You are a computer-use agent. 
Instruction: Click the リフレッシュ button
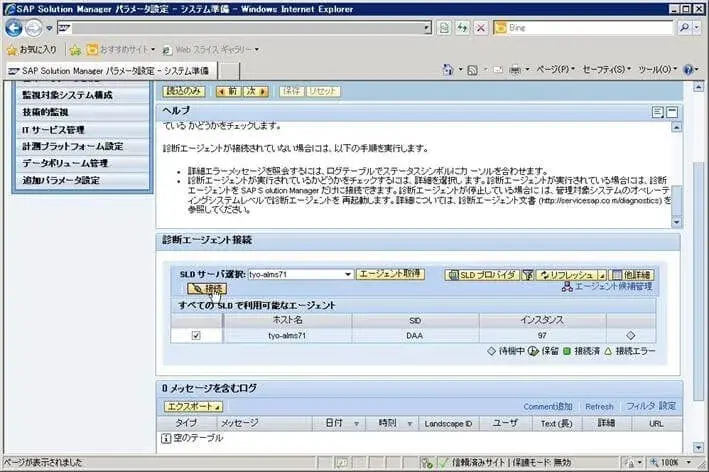(x=567, y=275)
